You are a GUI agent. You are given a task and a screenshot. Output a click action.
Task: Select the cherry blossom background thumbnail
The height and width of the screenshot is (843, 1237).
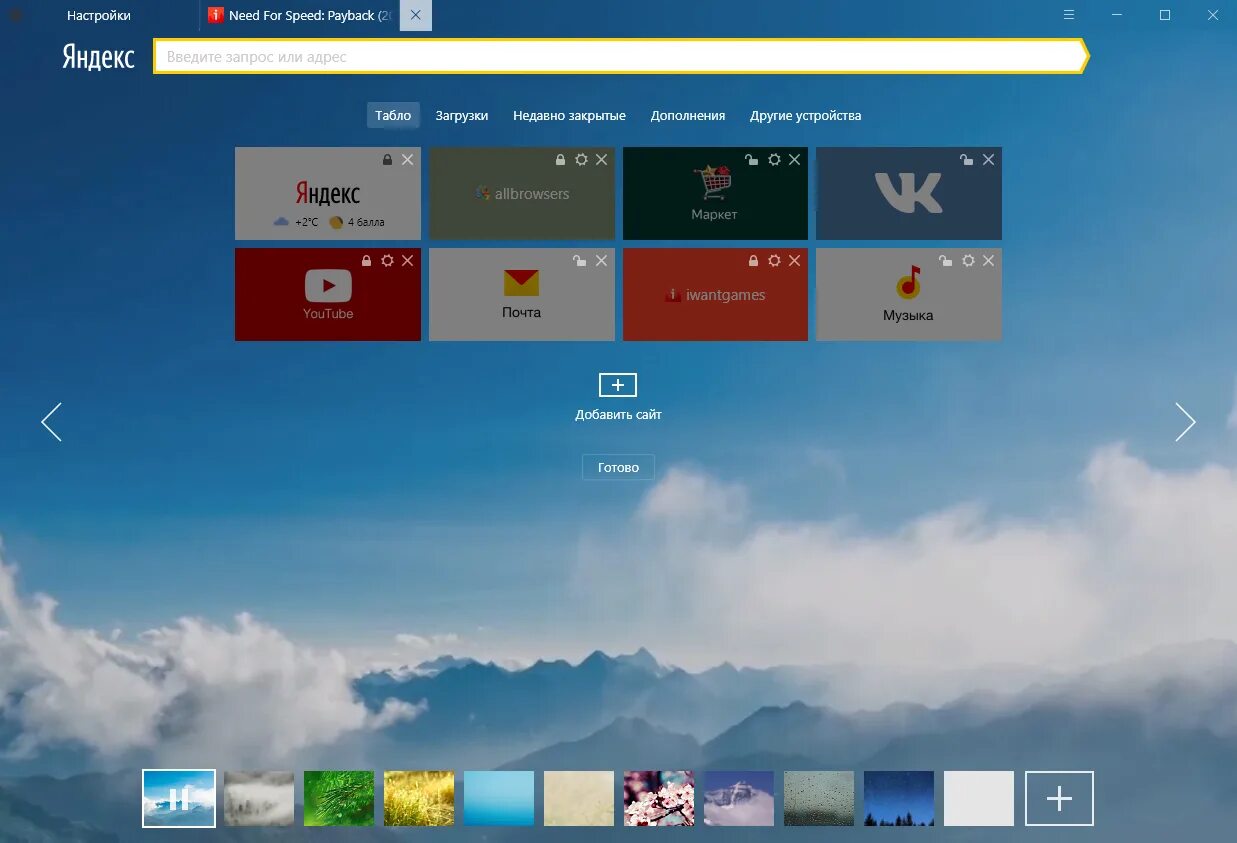coord(659,798)
